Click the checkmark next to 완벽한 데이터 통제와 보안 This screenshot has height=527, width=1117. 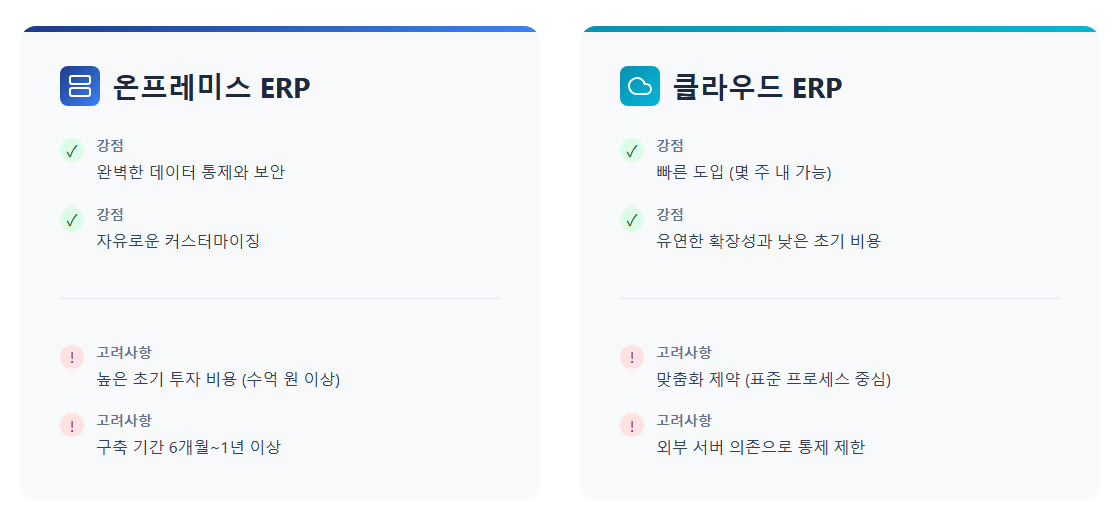[72, 151]
